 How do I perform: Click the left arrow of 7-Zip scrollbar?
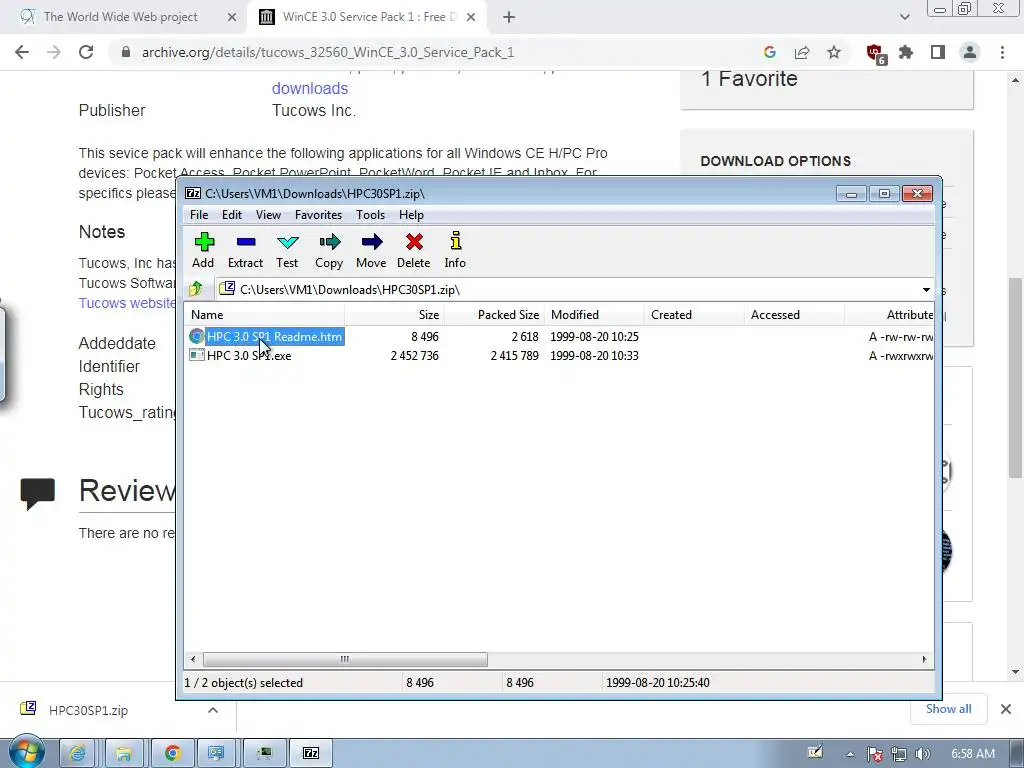coord(193,659)
